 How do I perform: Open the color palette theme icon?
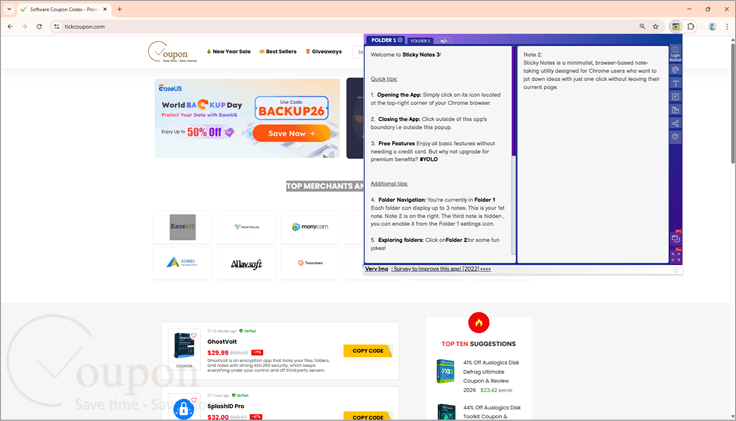pyautogui.click(x=675, y=70)
